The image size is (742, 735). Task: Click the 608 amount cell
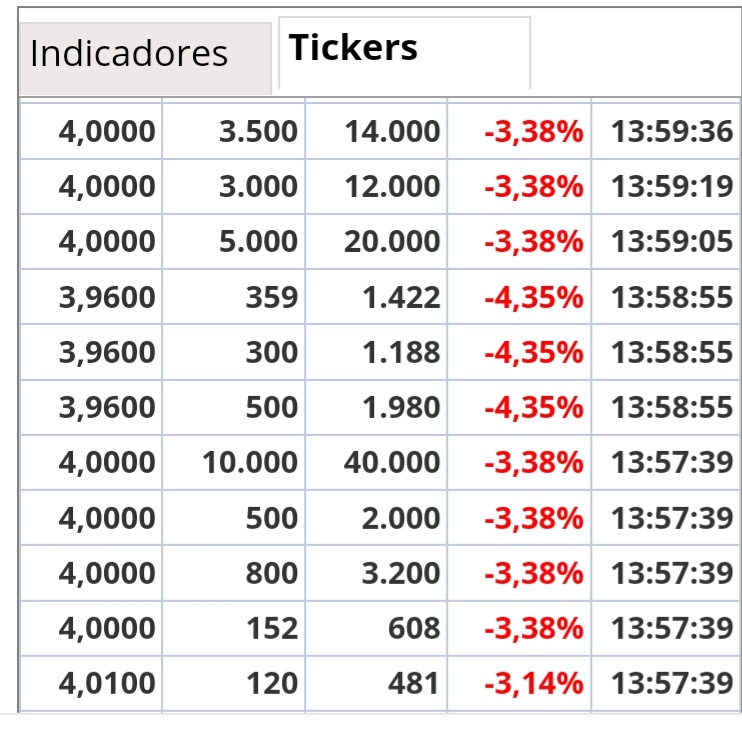[x=376, y=628]
